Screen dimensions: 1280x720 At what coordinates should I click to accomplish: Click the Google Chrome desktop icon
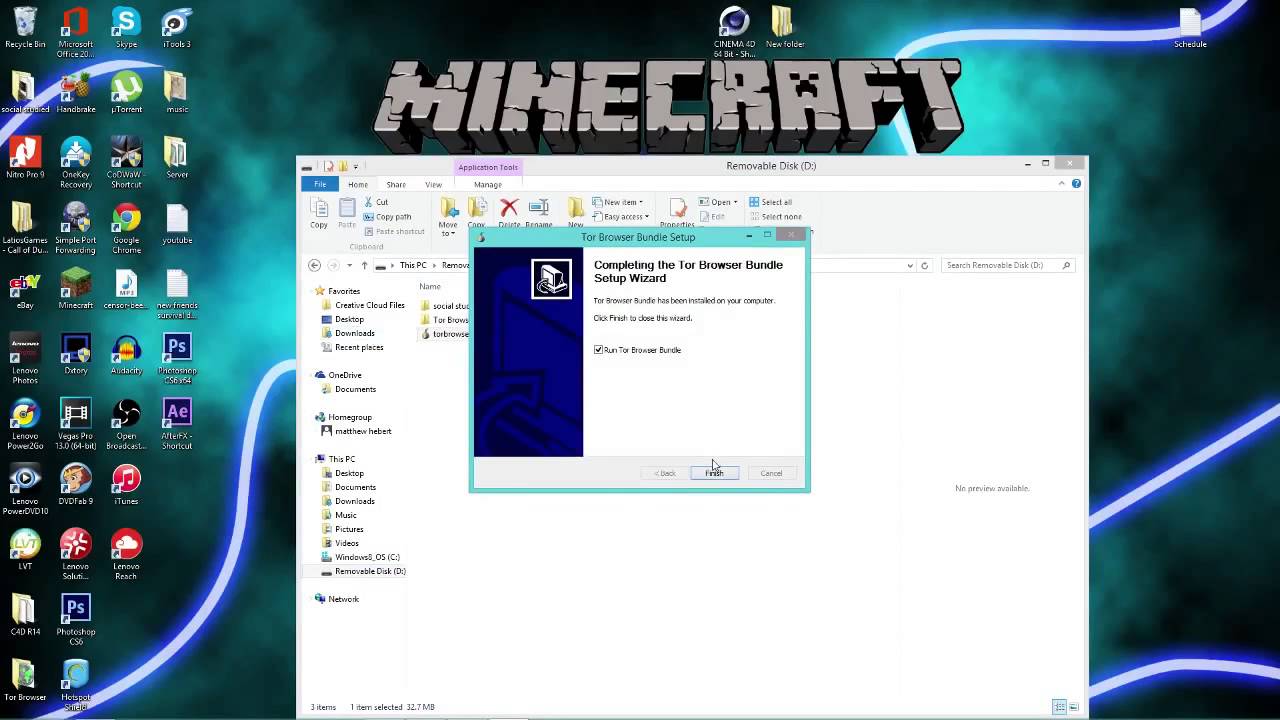(126, 225)
